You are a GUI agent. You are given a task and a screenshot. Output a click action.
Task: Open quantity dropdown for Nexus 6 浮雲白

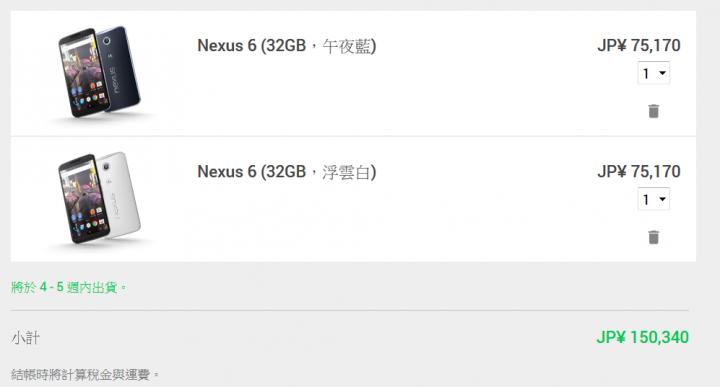(x=654, y=199)
